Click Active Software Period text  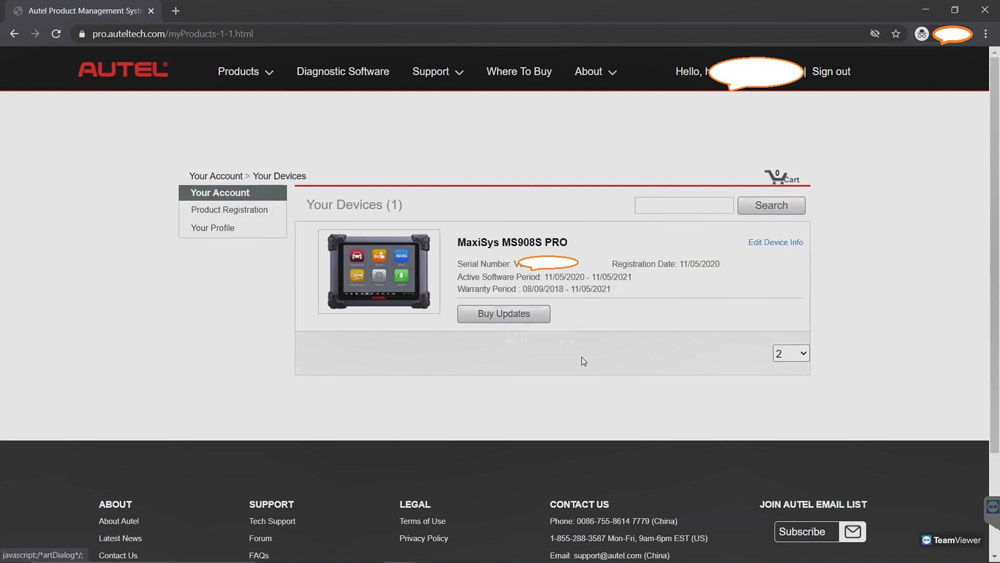(x=544, y=277)
